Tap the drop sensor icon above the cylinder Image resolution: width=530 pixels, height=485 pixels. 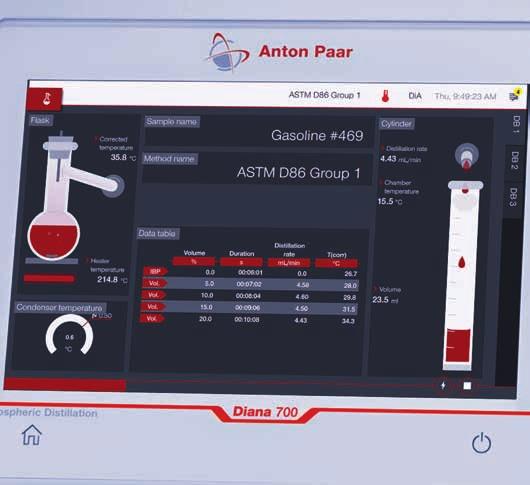click(467, 157)
